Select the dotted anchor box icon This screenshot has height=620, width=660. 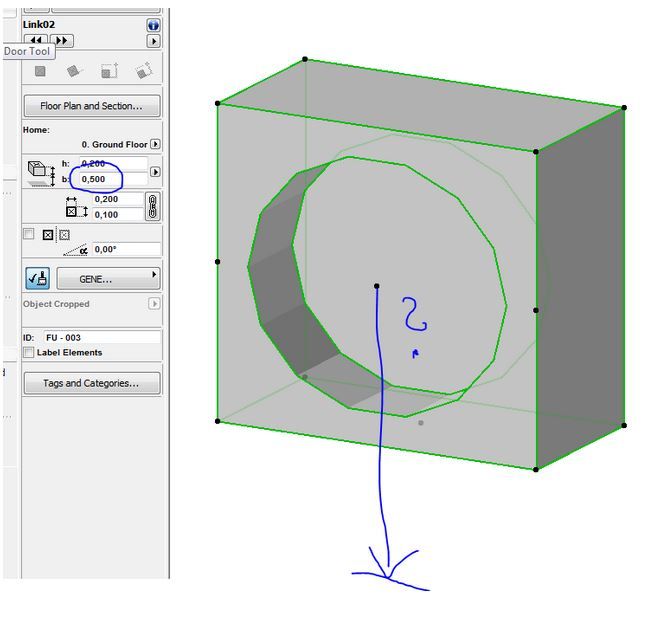click(x=64, y=235)
